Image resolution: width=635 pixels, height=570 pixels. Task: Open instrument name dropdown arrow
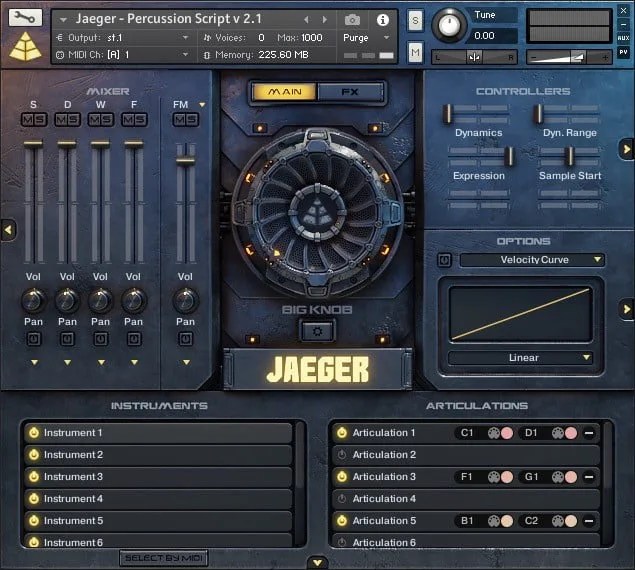click(x=63, y=19)
